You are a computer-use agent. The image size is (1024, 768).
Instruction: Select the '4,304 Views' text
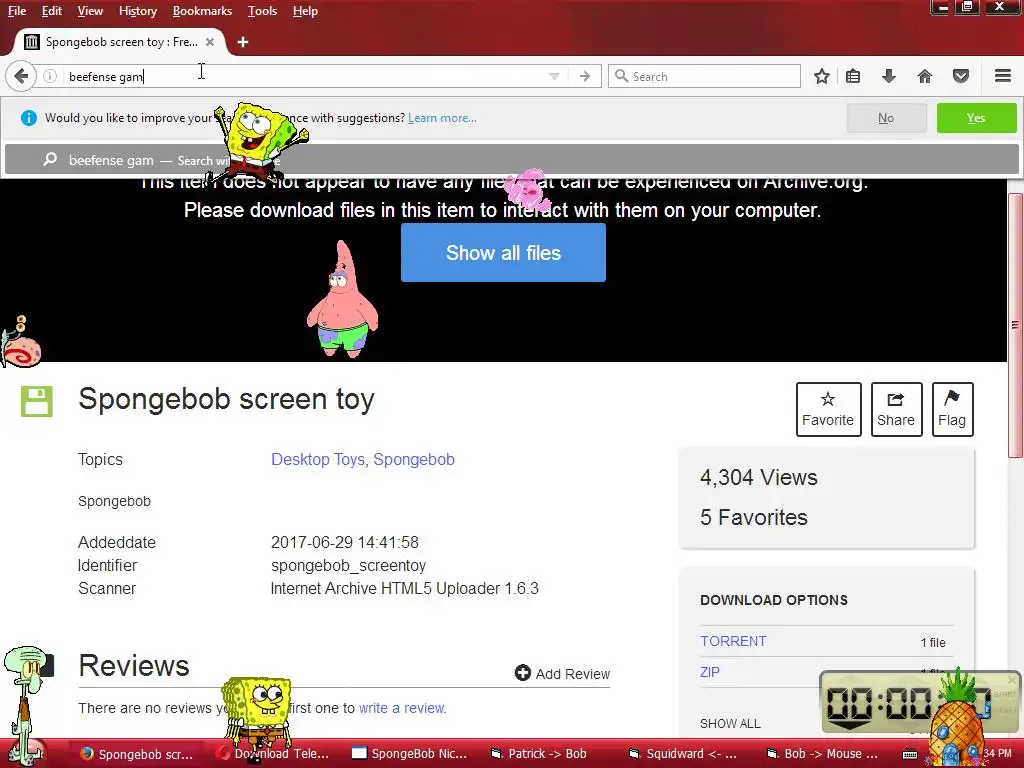[x=759, y=477]
